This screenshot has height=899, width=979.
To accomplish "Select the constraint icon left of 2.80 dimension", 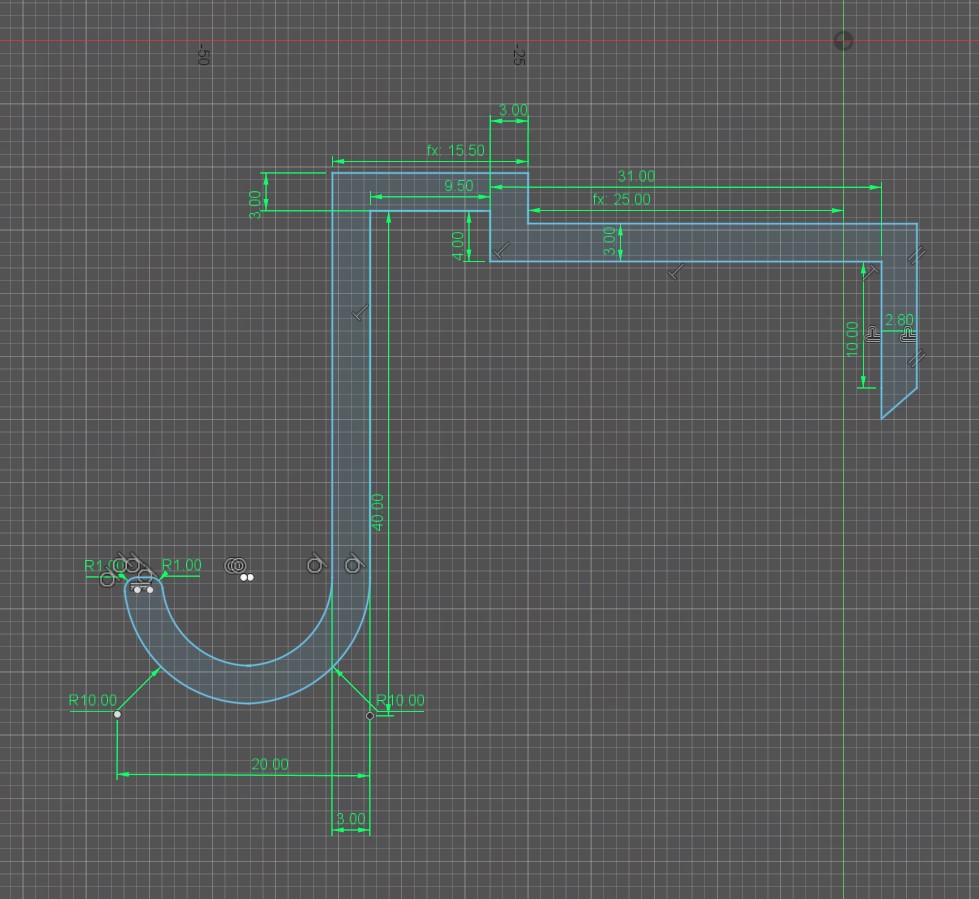I will click(873, 335).
